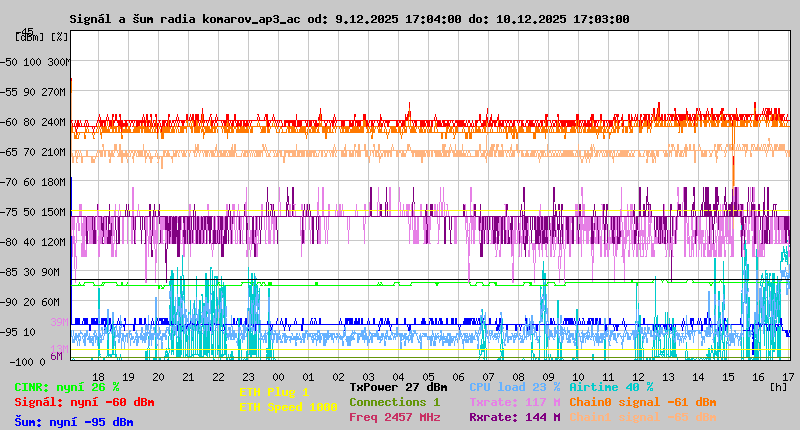Click the [dBm] unit header above the y-axis

[x=29, y=36]
